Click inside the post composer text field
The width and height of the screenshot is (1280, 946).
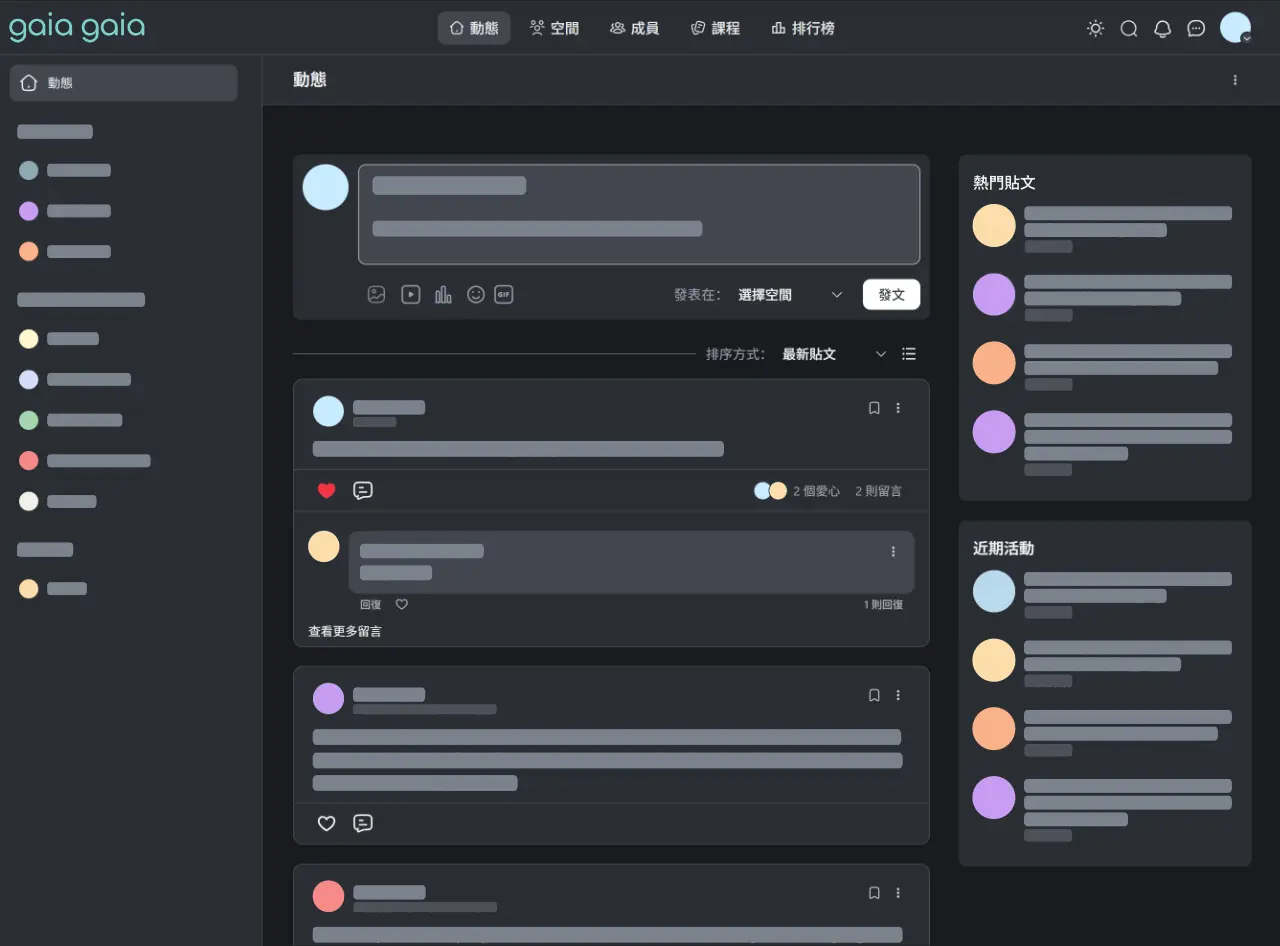pyautogui.click(x=638, y=214)
